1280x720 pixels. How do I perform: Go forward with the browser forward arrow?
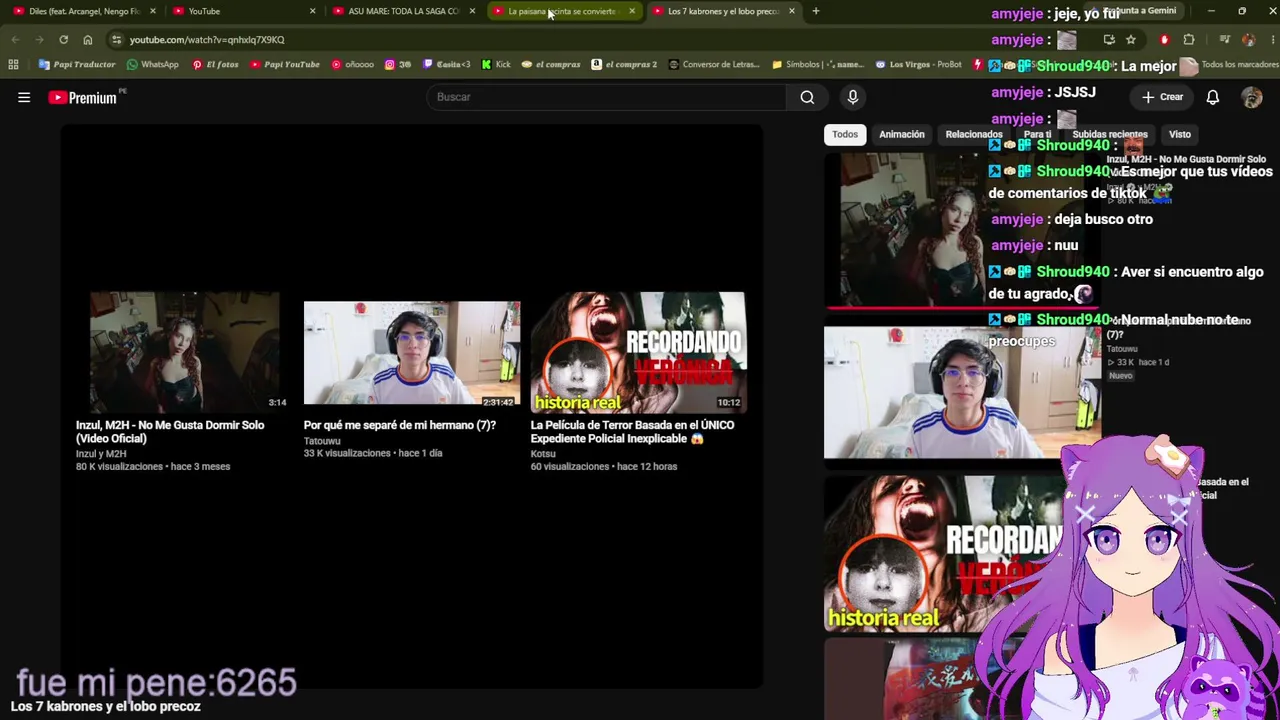[x=39, y=40]
